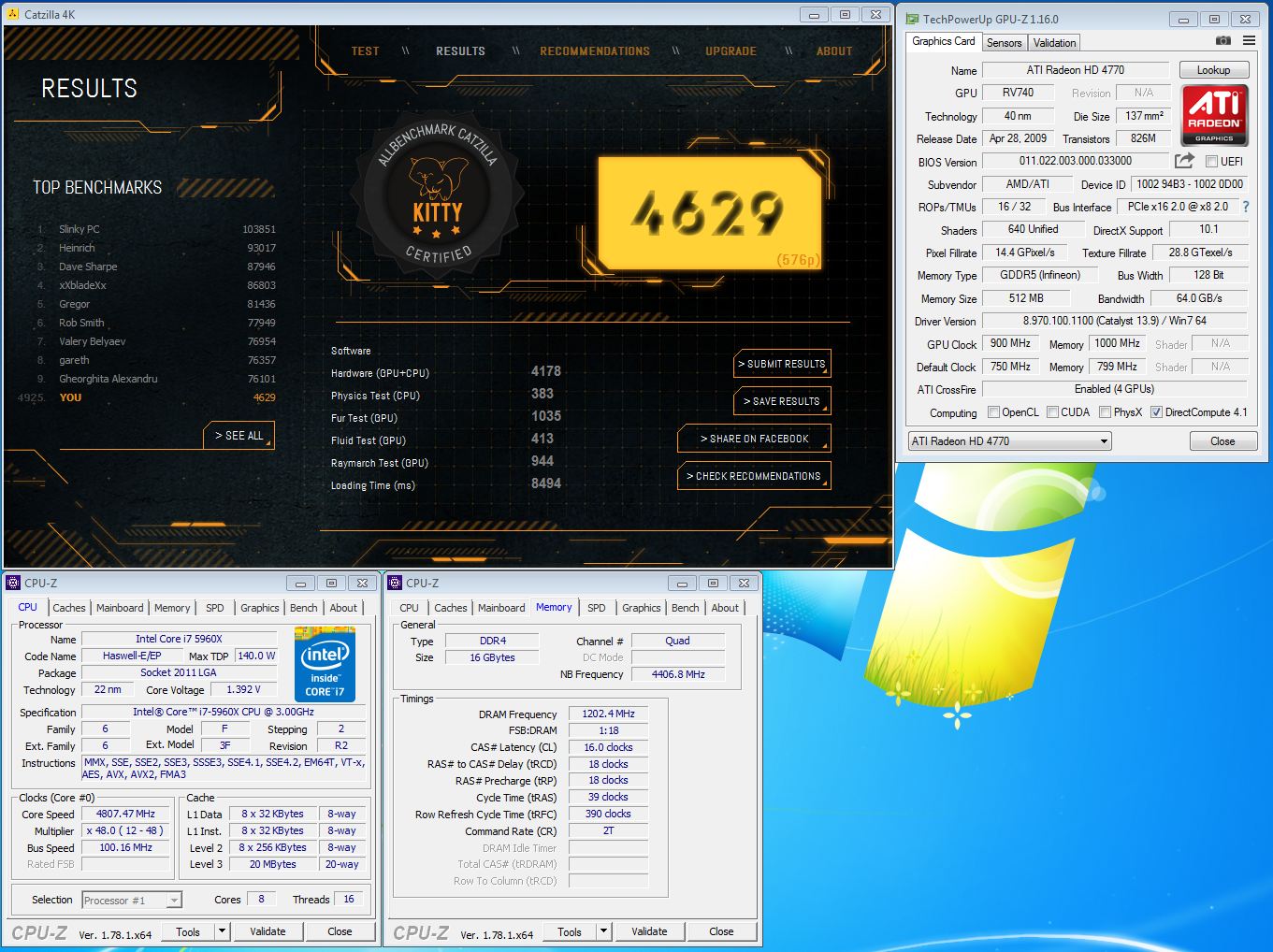Click the BIOS export share arrow icon
The height and width of the screenshot is (952, 1273).
tap(1184, 161)
